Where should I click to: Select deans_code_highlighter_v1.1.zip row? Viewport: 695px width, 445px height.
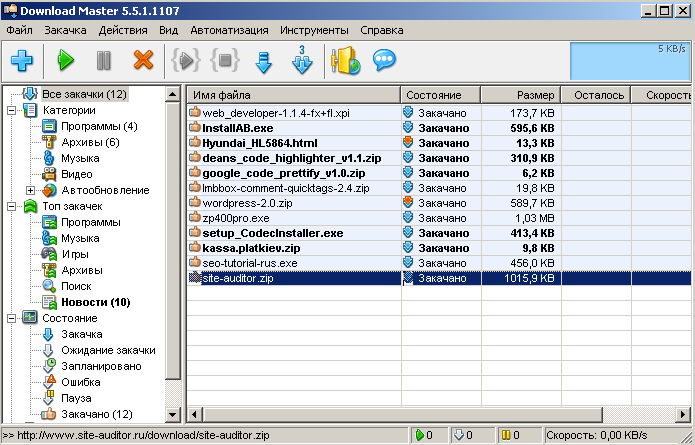tap(439, 158)
